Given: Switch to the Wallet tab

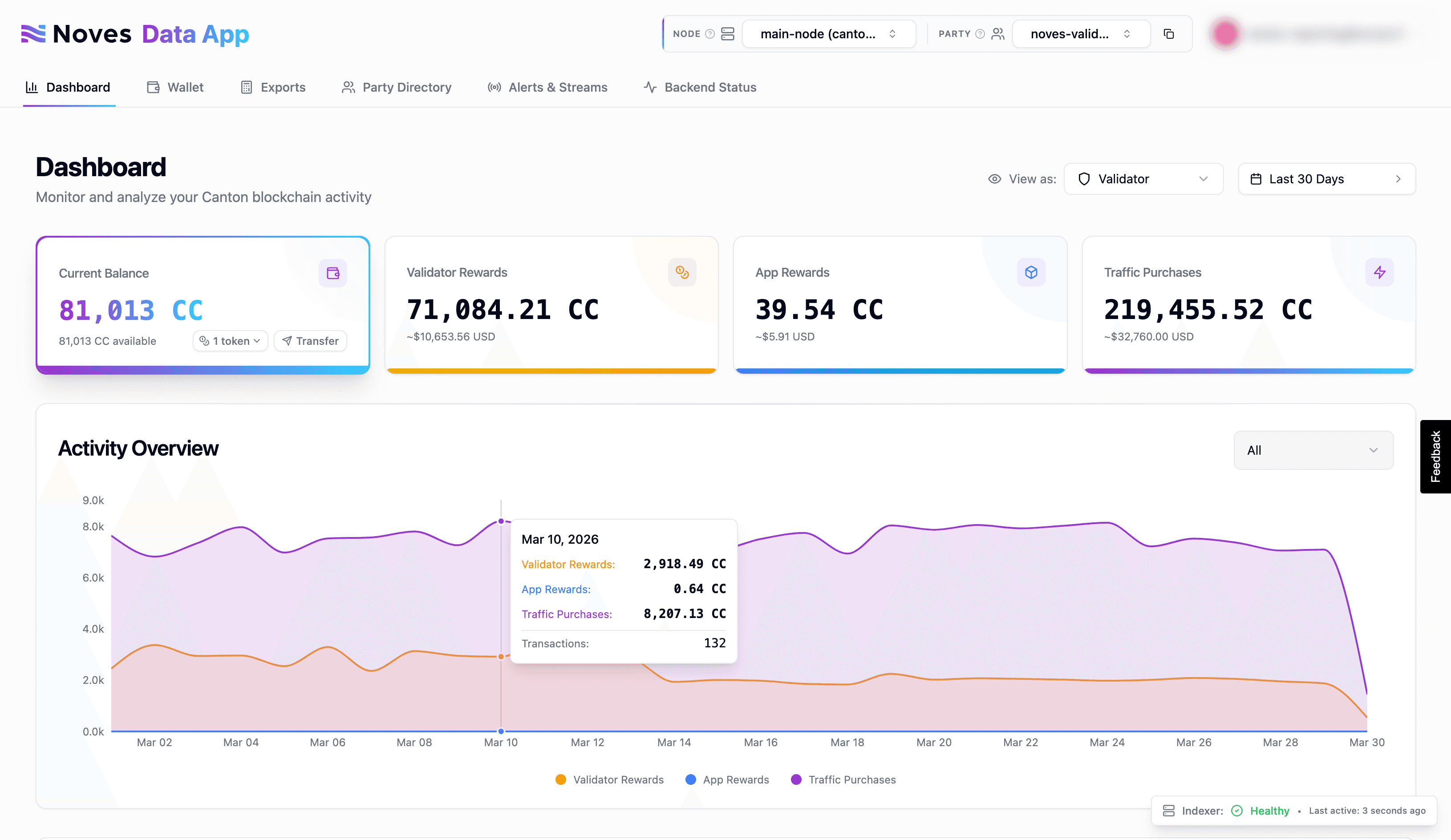Looking at the screenshot, I should point(176,88).
